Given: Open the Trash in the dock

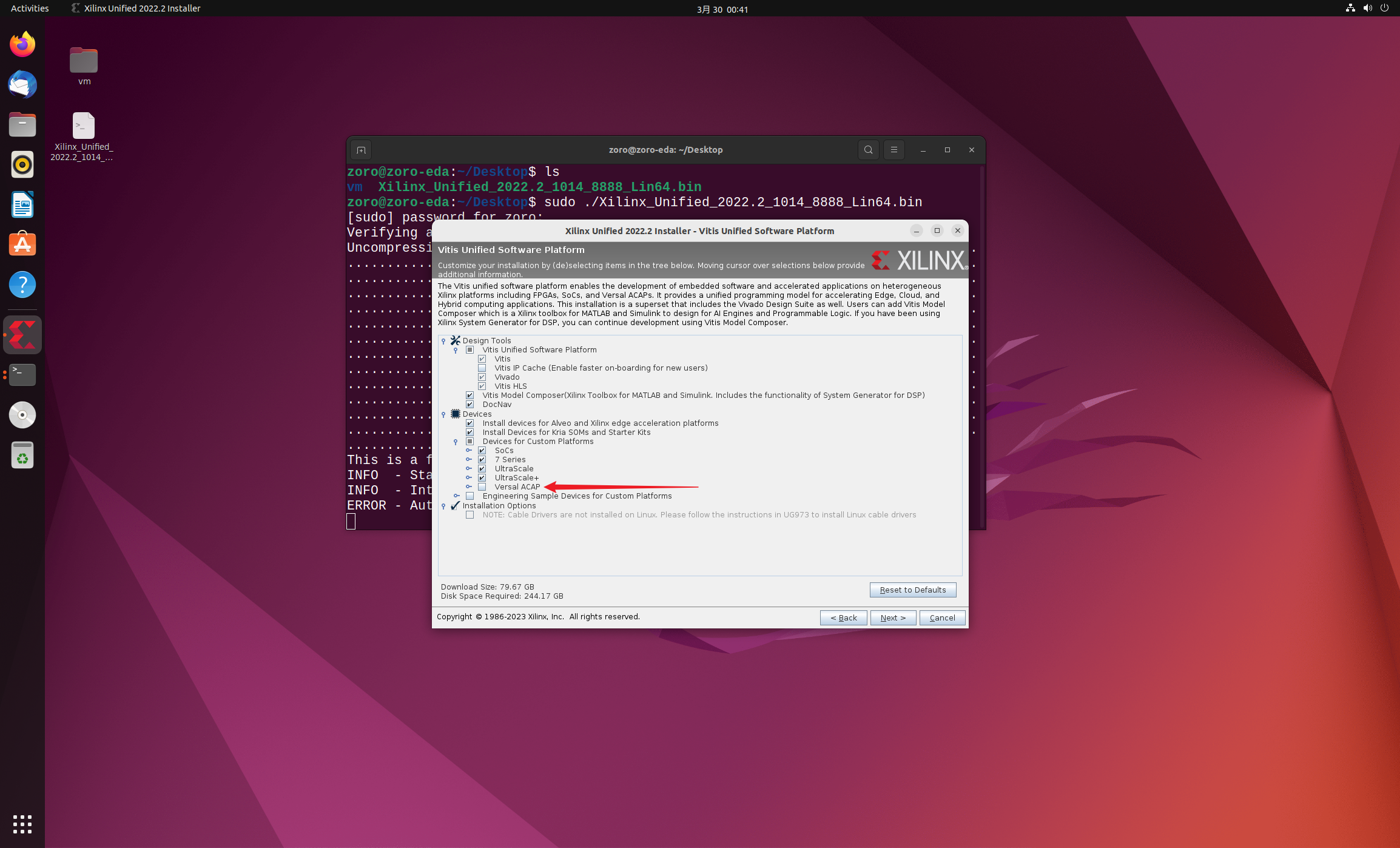Looking at the screenshot, I should coord(22,455).
